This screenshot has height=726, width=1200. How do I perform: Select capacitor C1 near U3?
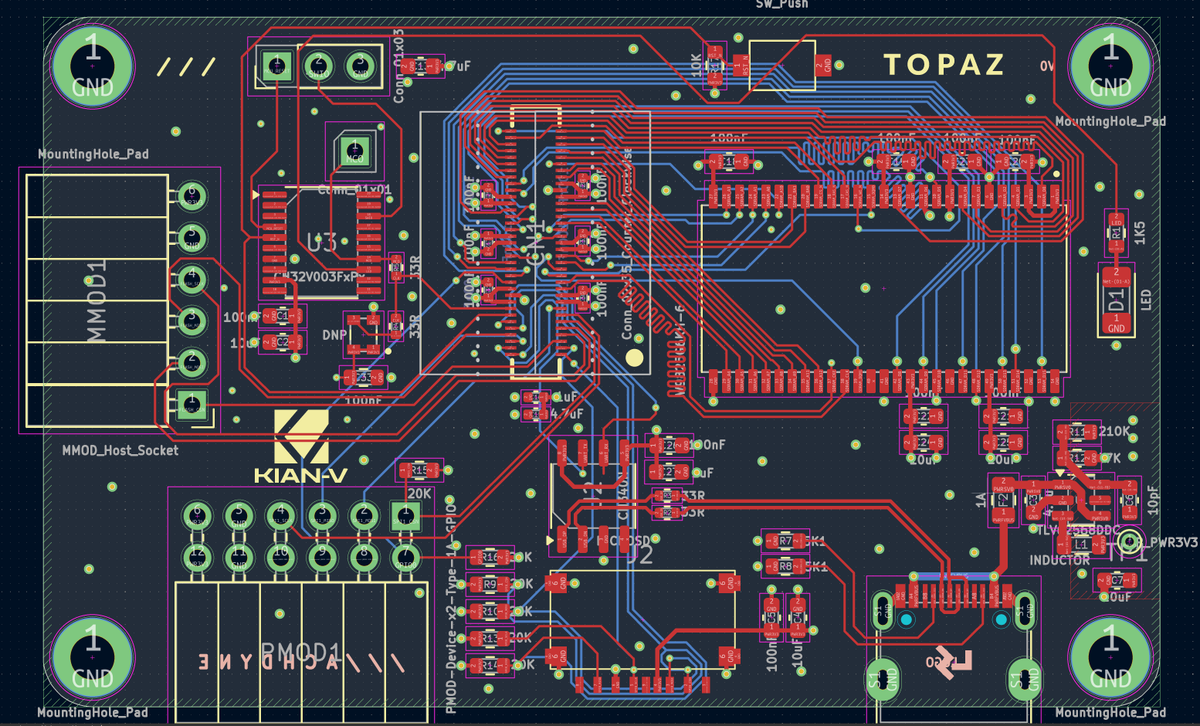pos(281,316)
